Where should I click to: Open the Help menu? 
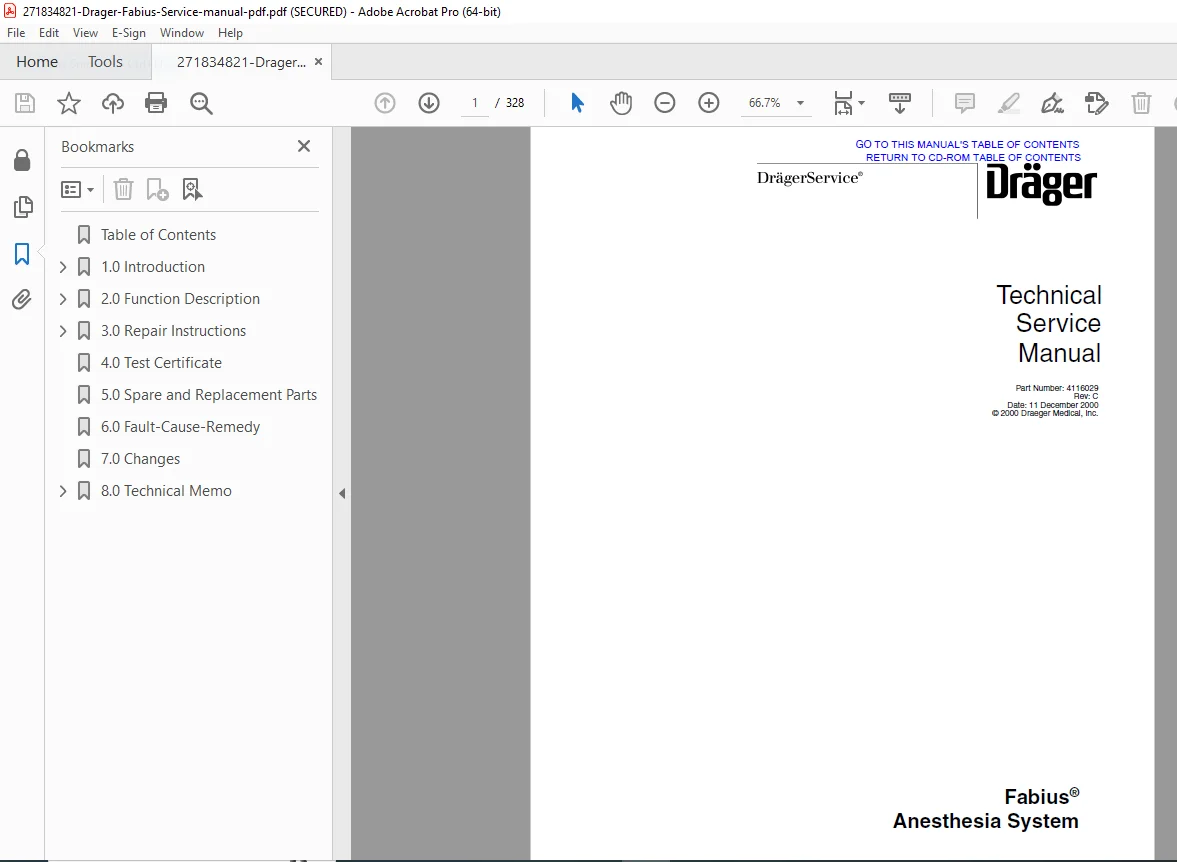point(230,33)
